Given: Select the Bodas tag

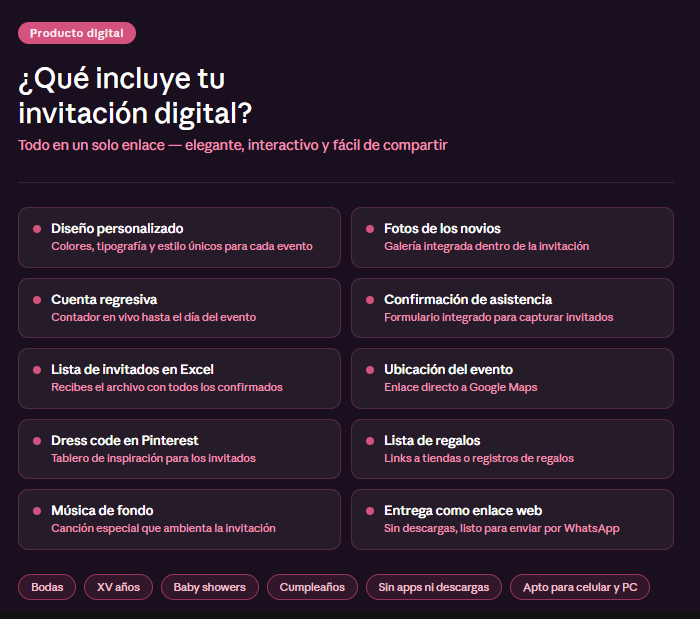Looking at the screenshot, I should [47, 587].
